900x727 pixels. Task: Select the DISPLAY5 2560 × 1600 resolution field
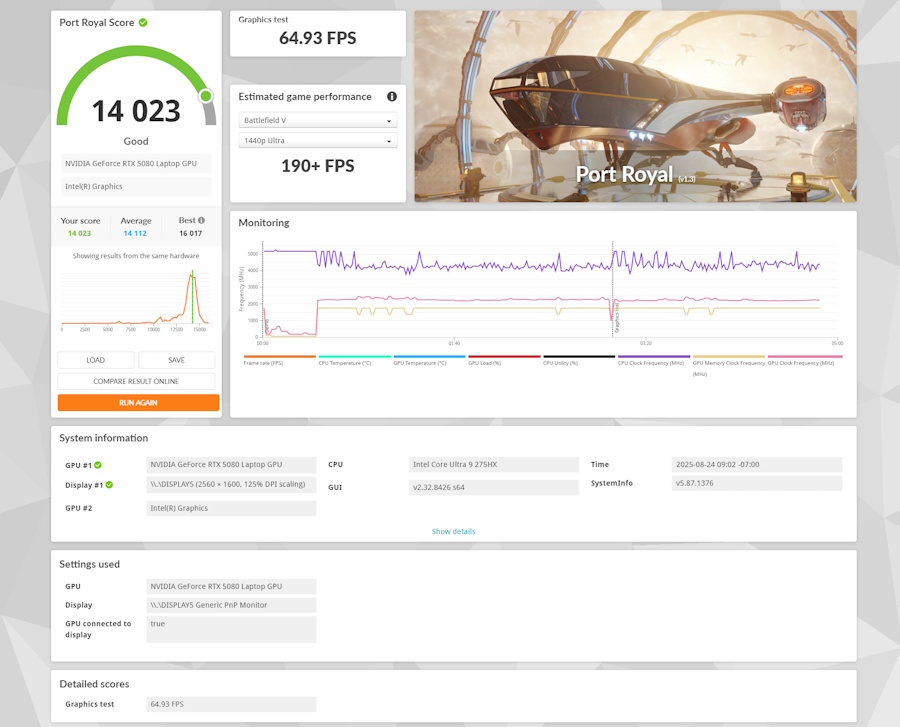(231, 484)
